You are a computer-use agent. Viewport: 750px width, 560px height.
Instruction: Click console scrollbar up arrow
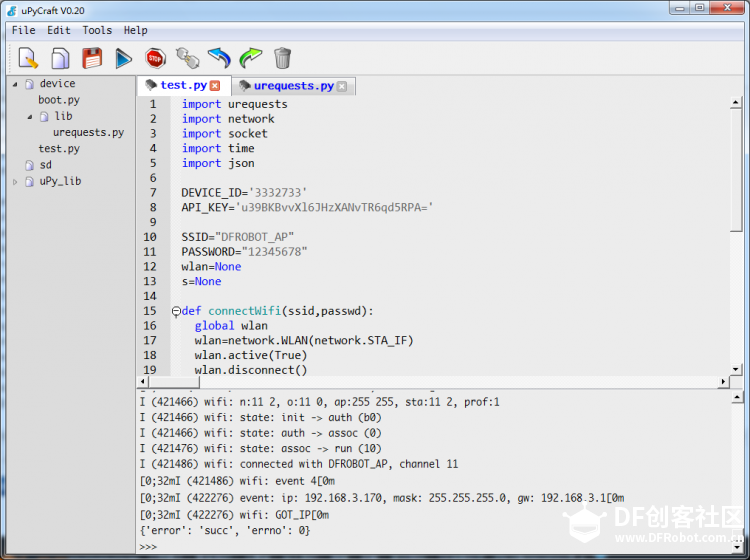737,398
